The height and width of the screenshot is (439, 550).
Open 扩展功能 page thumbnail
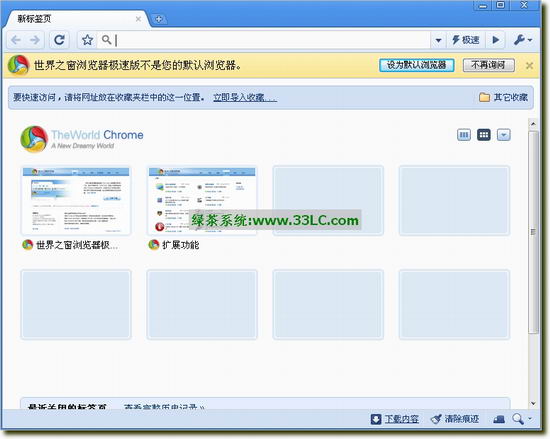point(202,200)
